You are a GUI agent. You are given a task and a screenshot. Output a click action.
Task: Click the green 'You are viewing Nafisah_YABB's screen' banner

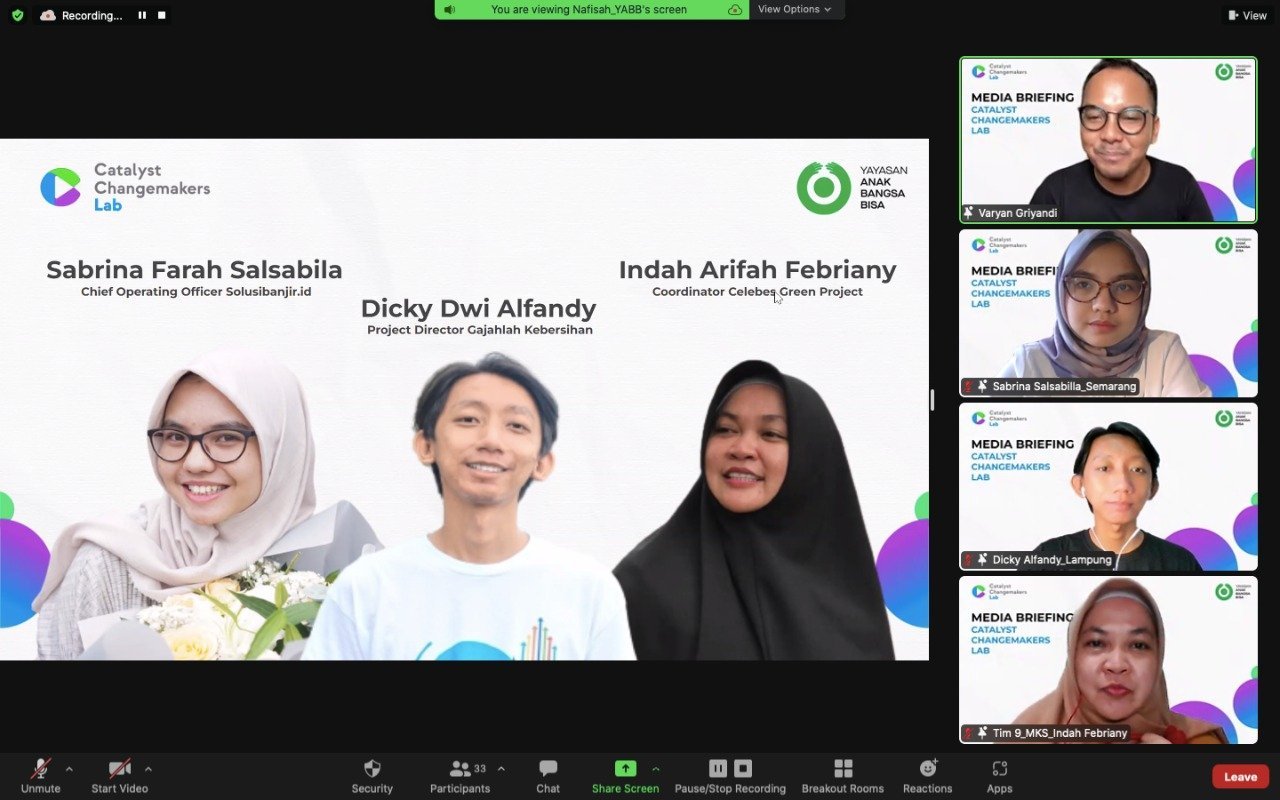(x=592, y=9)
